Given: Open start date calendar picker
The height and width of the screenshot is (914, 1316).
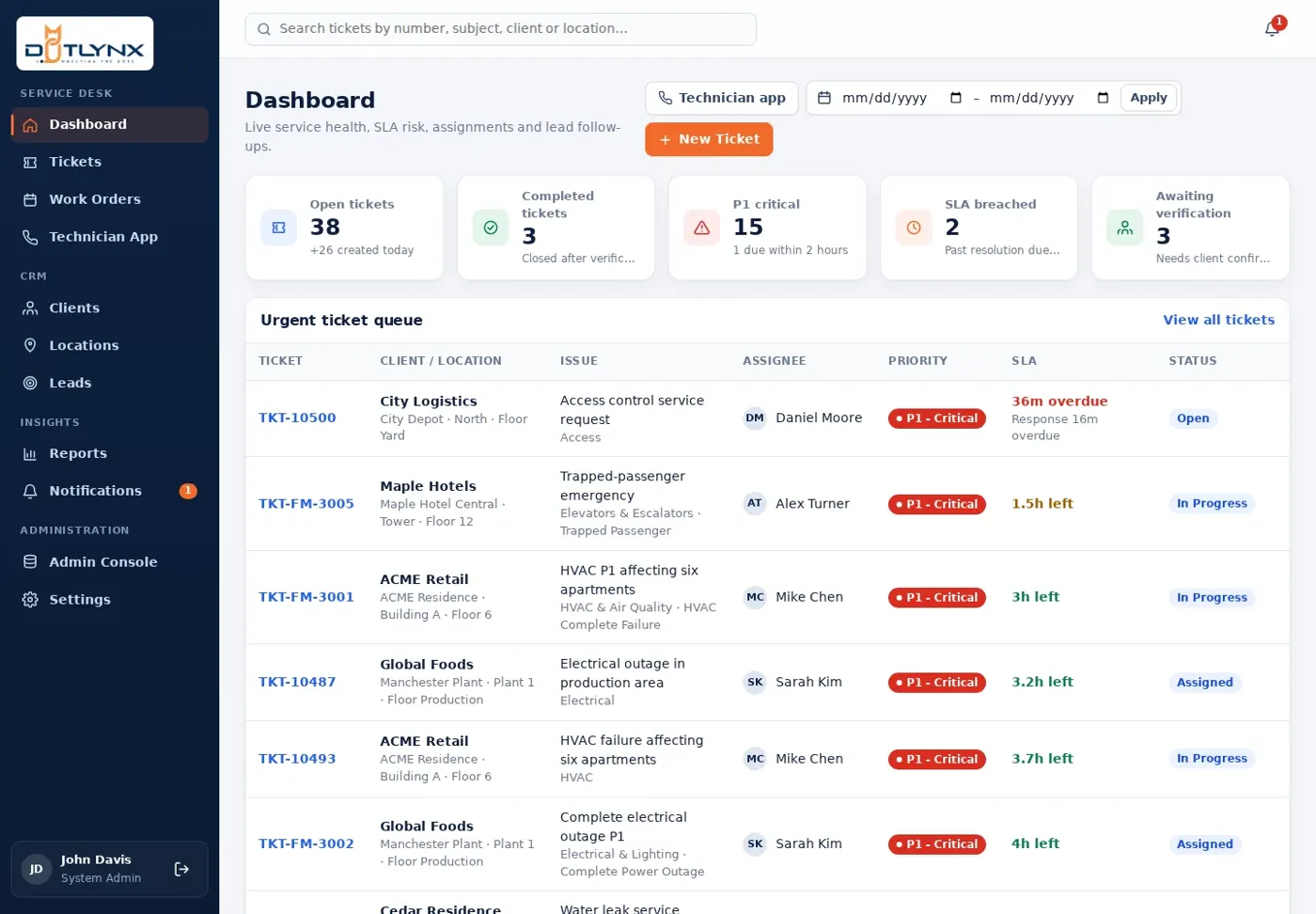Looking at the screenshot, I should click(956, 98).
